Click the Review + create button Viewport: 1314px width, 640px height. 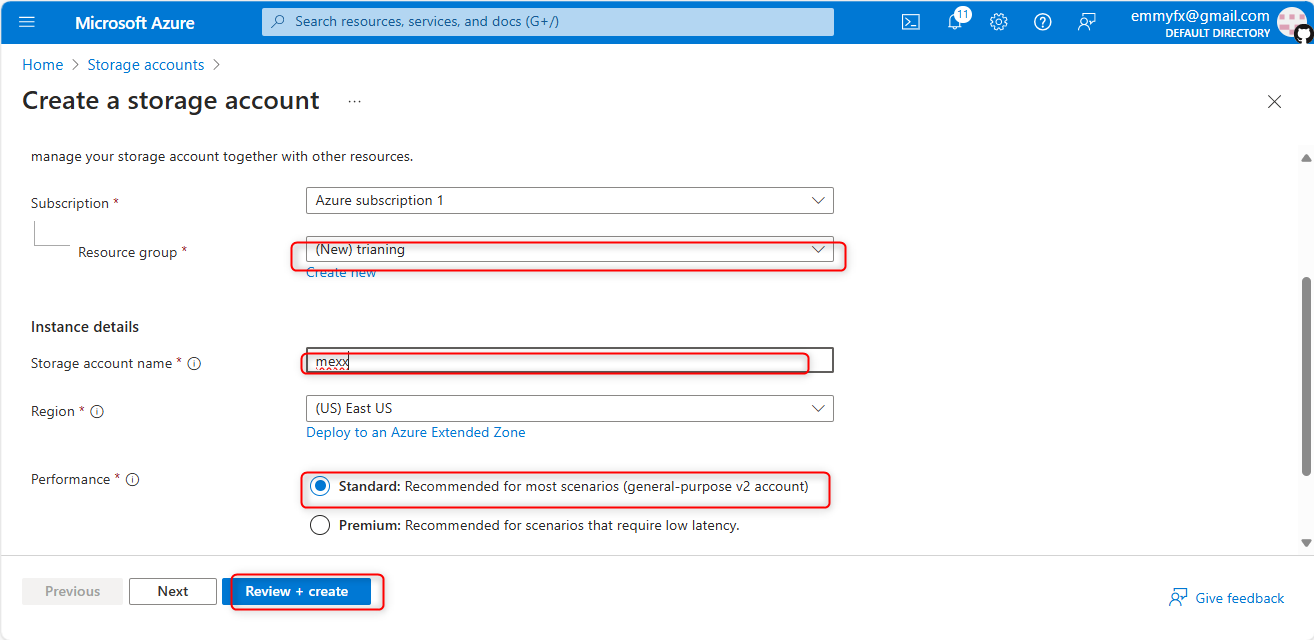[296, 592]
